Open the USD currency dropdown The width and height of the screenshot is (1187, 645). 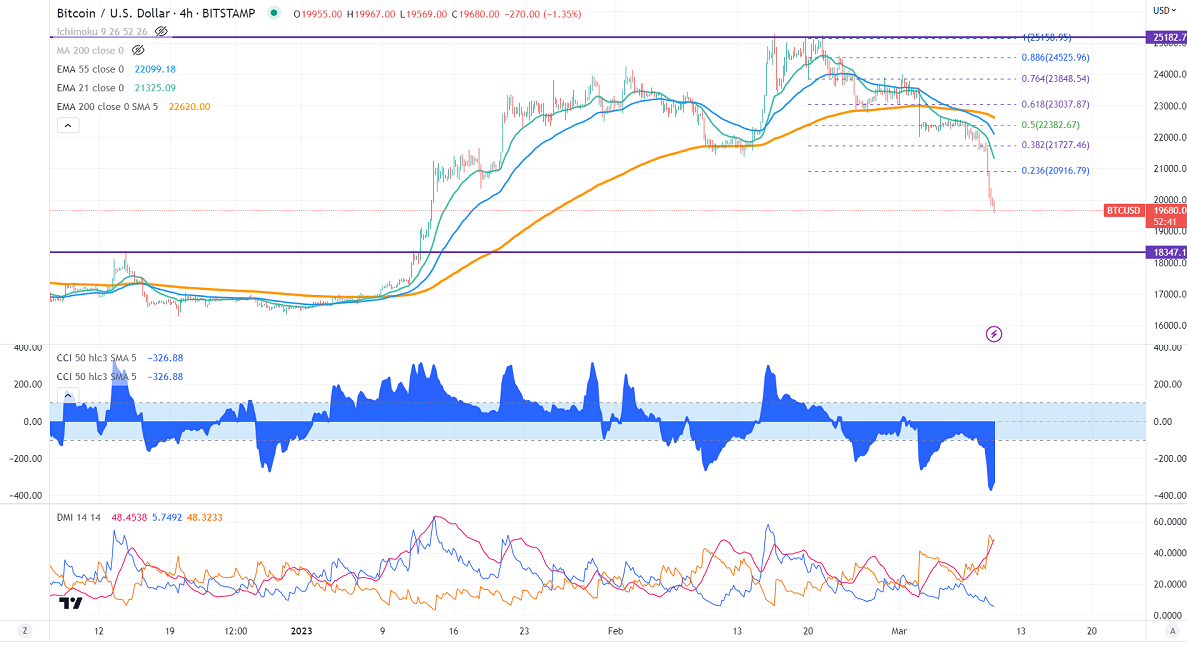(1162, 10)
